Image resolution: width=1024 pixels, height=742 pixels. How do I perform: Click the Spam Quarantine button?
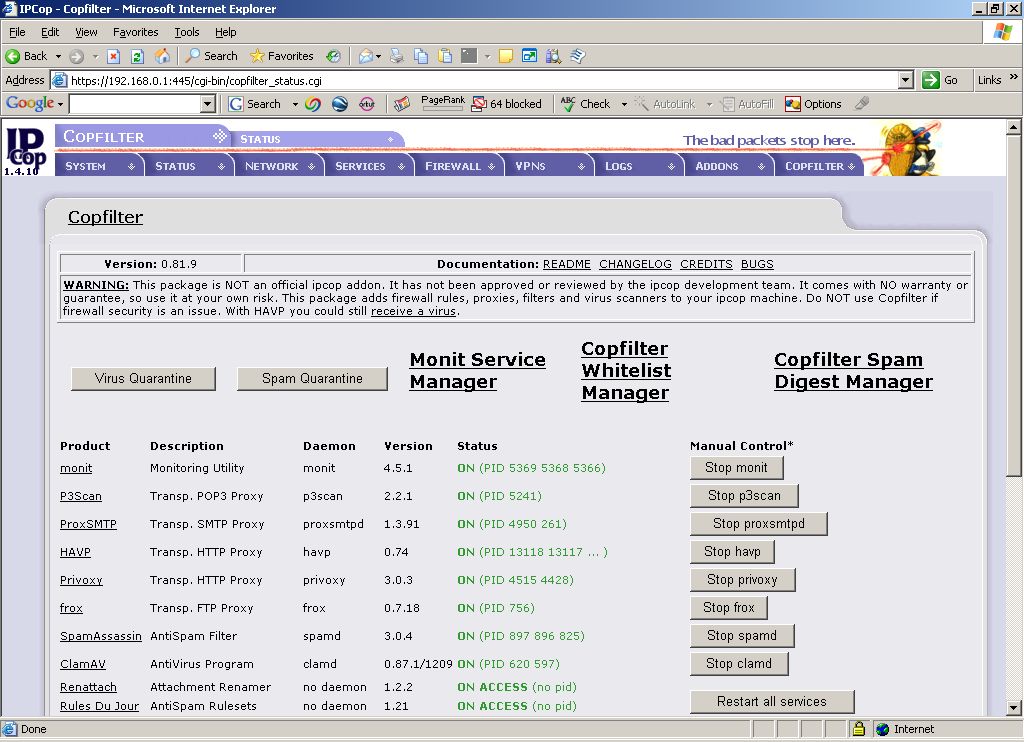312,379
